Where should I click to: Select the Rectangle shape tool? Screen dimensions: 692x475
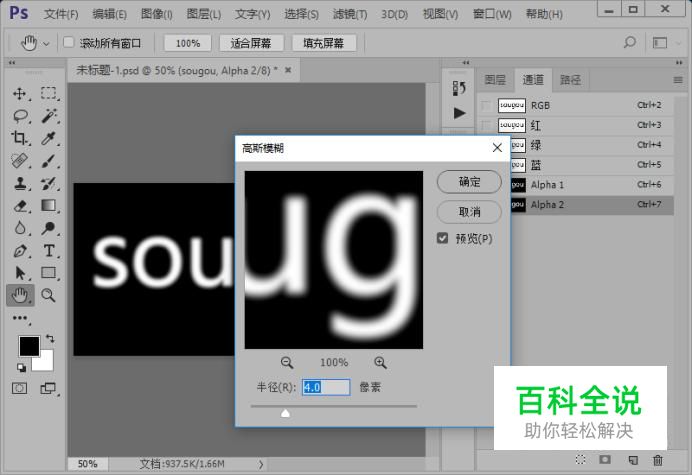(x=48, y=273)
